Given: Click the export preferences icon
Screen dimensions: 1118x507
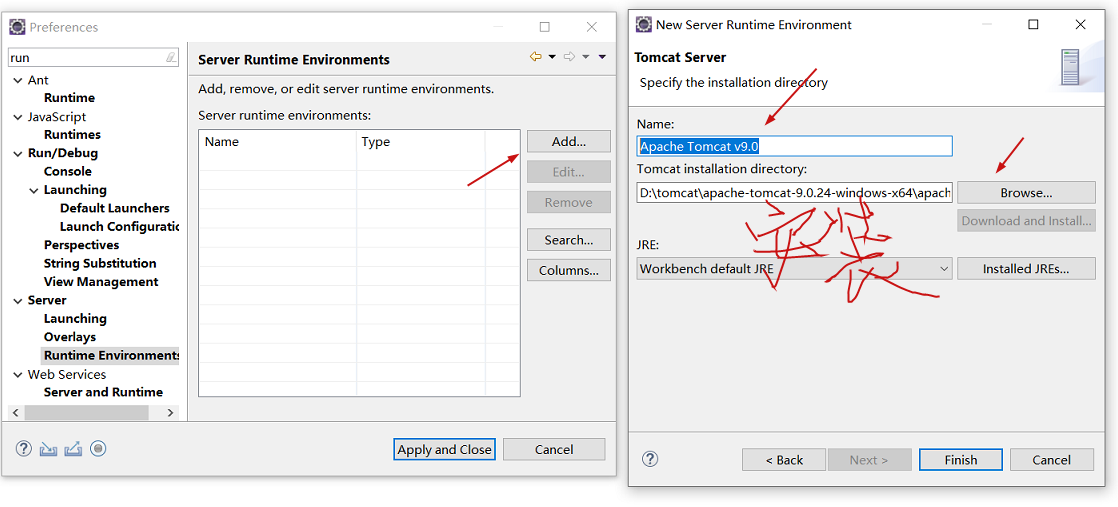Looking at the screenshot, I should 73,449.
